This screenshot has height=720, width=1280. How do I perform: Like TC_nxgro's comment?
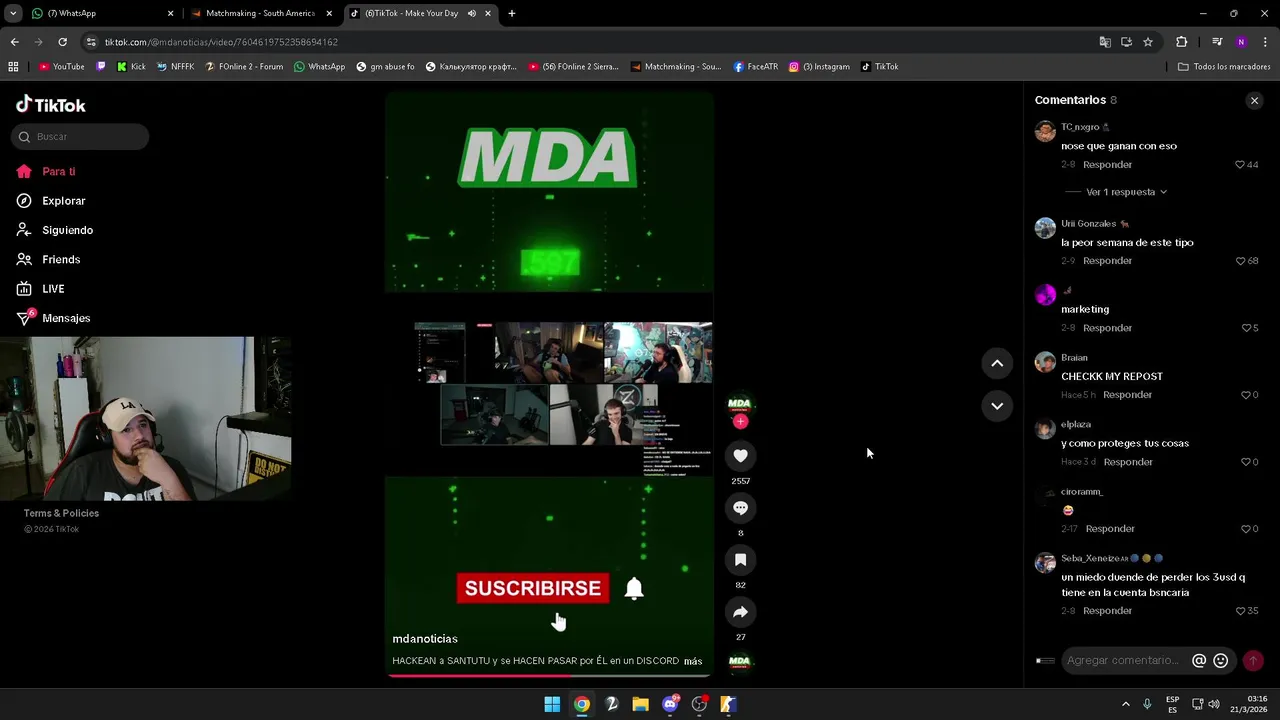1240,165
